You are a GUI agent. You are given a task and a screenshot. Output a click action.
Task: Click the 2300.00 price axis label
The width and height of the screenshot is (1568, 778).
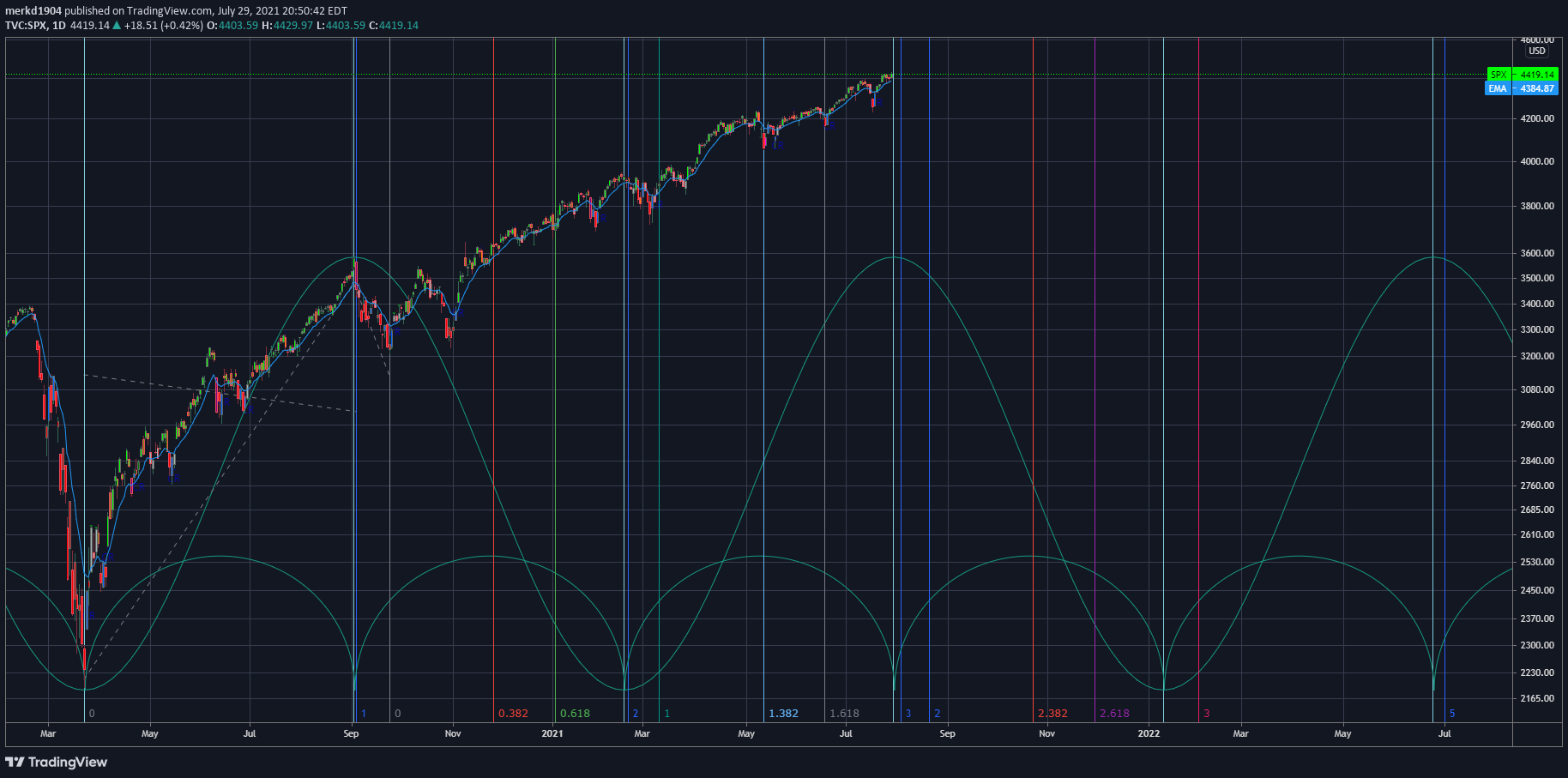(x=1537, y=645)
